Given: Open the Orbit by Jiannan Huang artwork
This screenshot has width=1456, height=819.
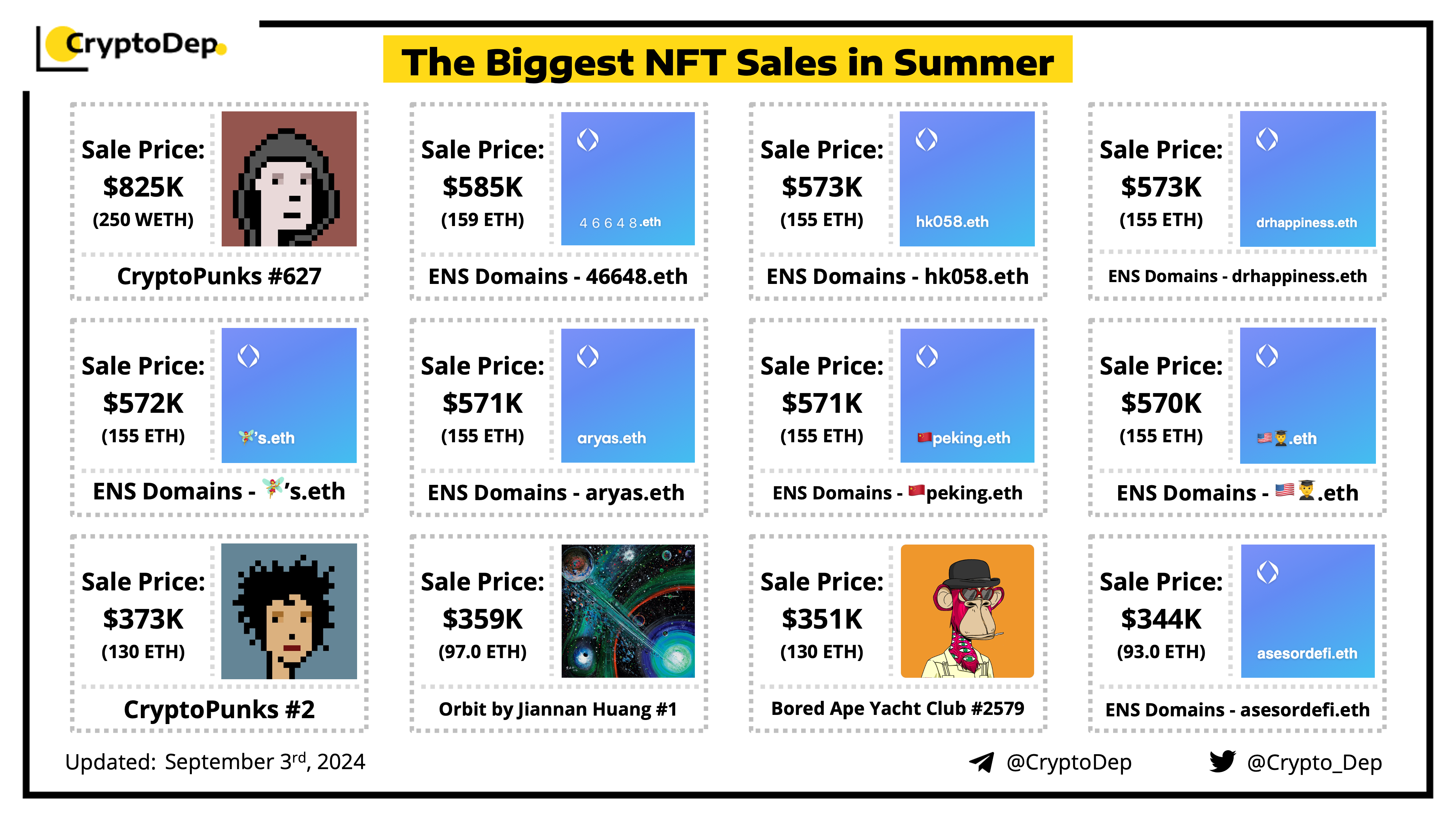Looking at the screenshot, I should point(628,611).
